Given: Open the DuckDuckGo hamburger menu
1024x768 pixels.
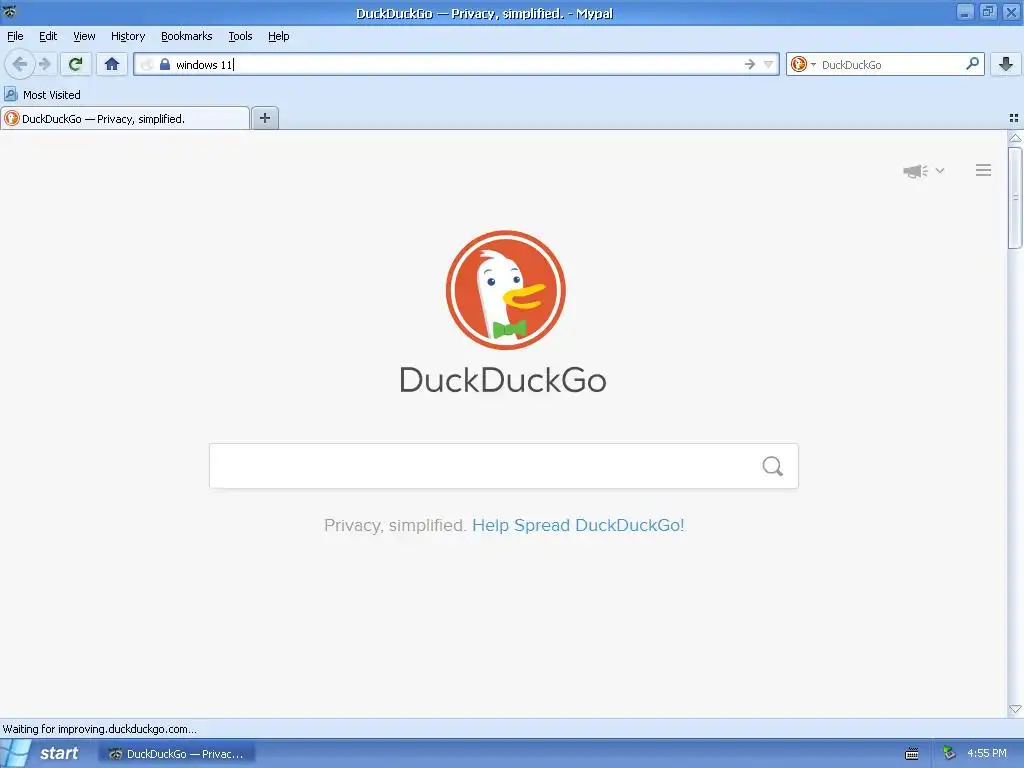Looking at the screenshot, I should tap(984, 170).
